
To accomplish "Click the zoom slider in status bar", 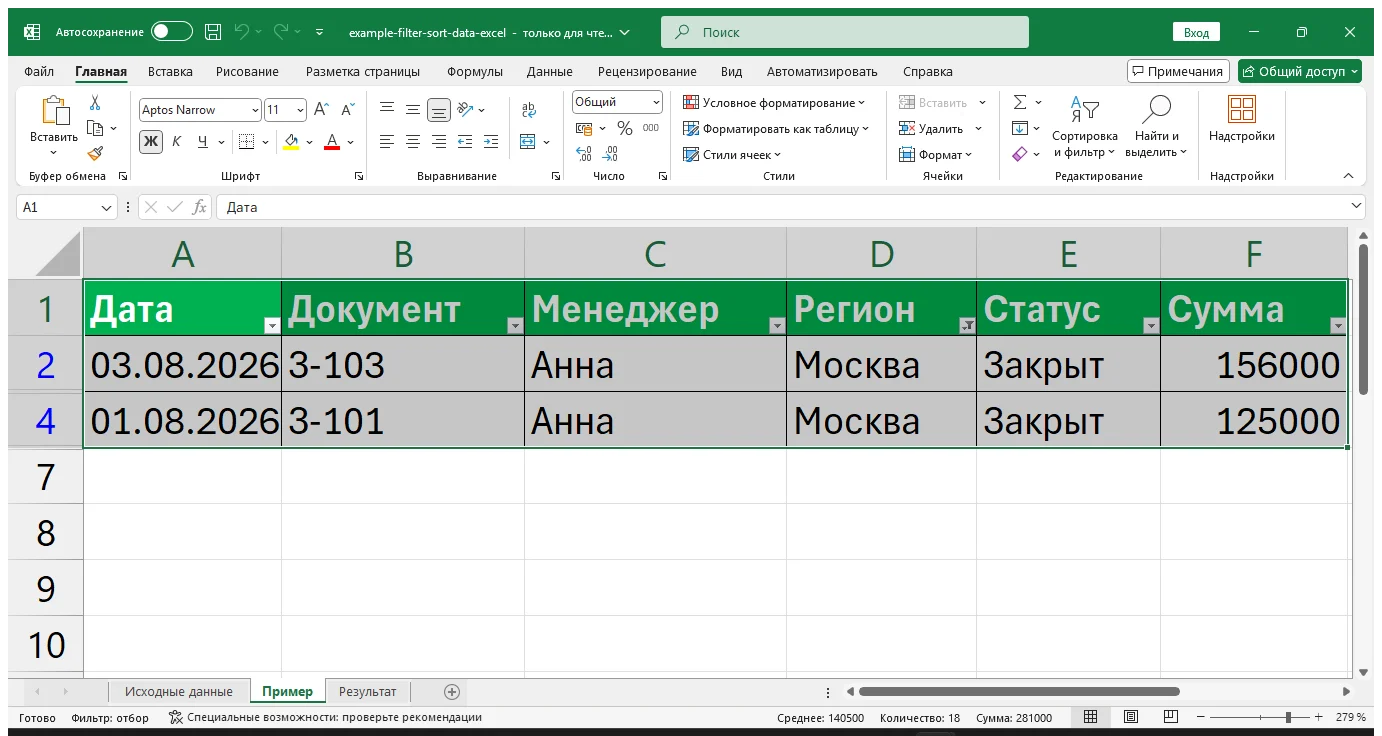I will (1259, 717).
